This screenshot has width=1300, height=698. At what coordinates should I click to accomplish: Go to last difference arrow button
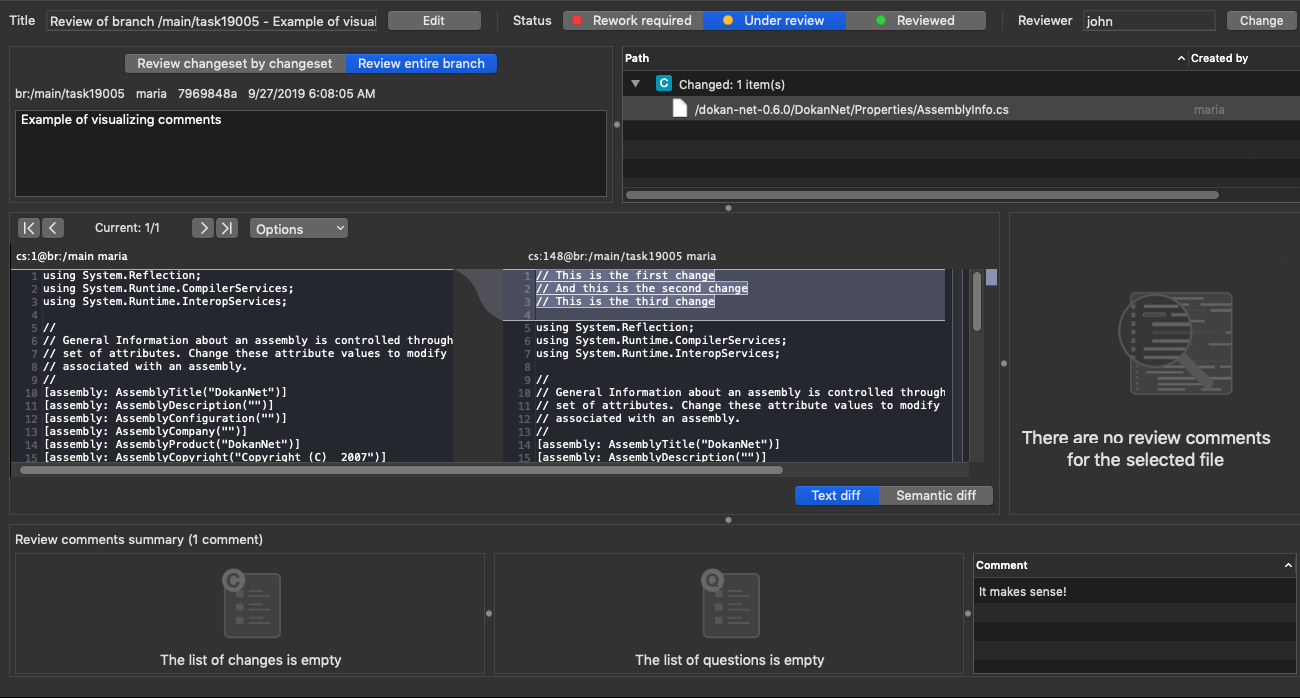(x=227, y=228)
